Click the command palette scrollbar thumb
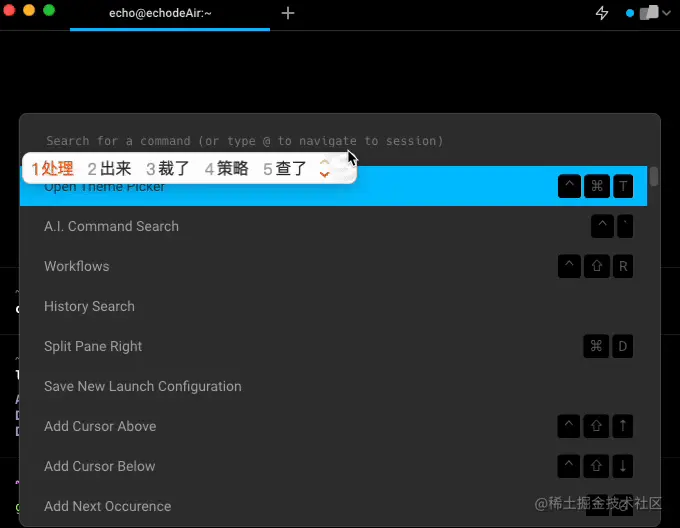 pyautogui.click(x=654, y=176)
